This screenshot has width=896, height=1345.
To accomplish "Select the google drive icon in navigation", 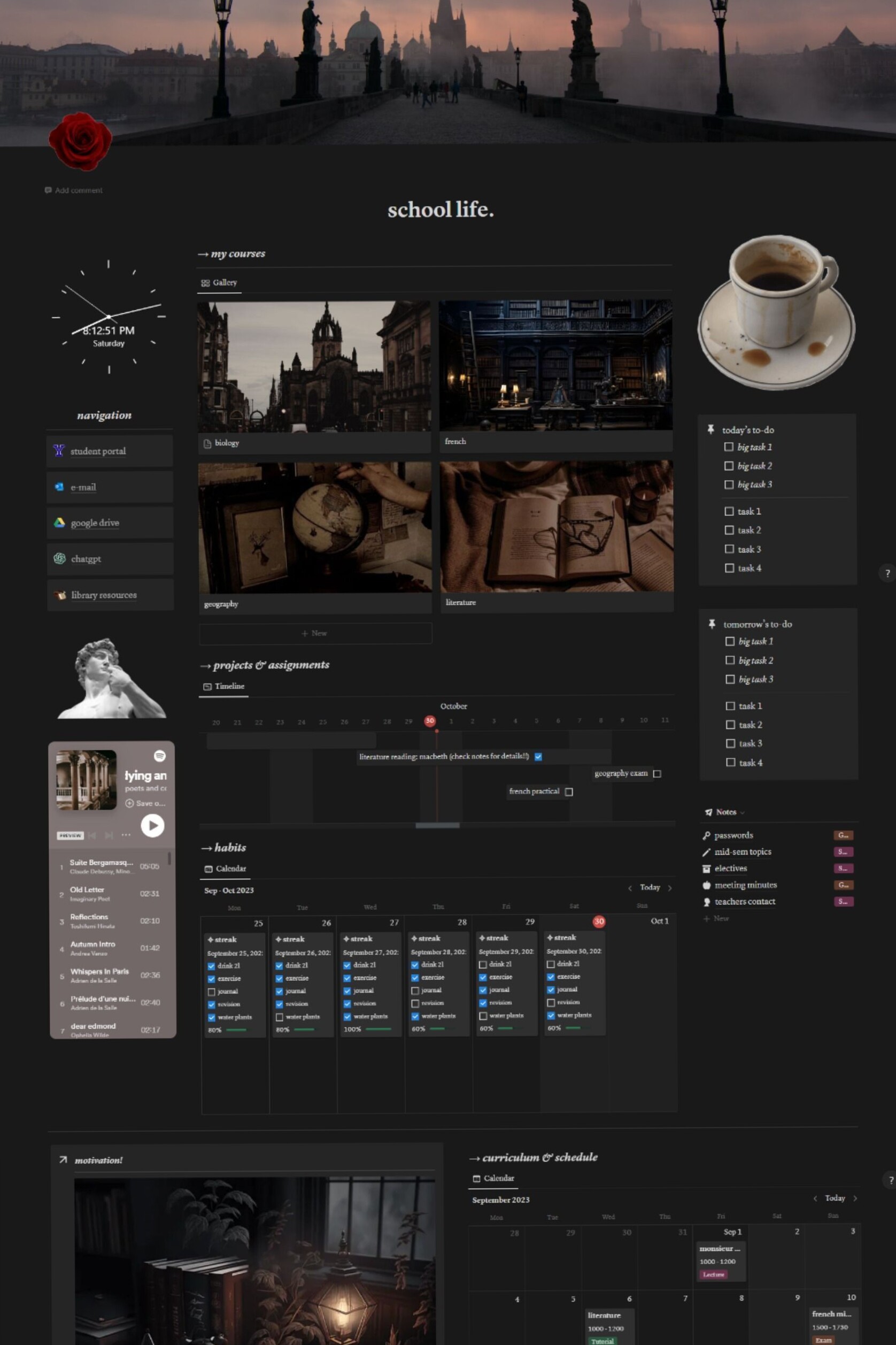I will point(58,522).
